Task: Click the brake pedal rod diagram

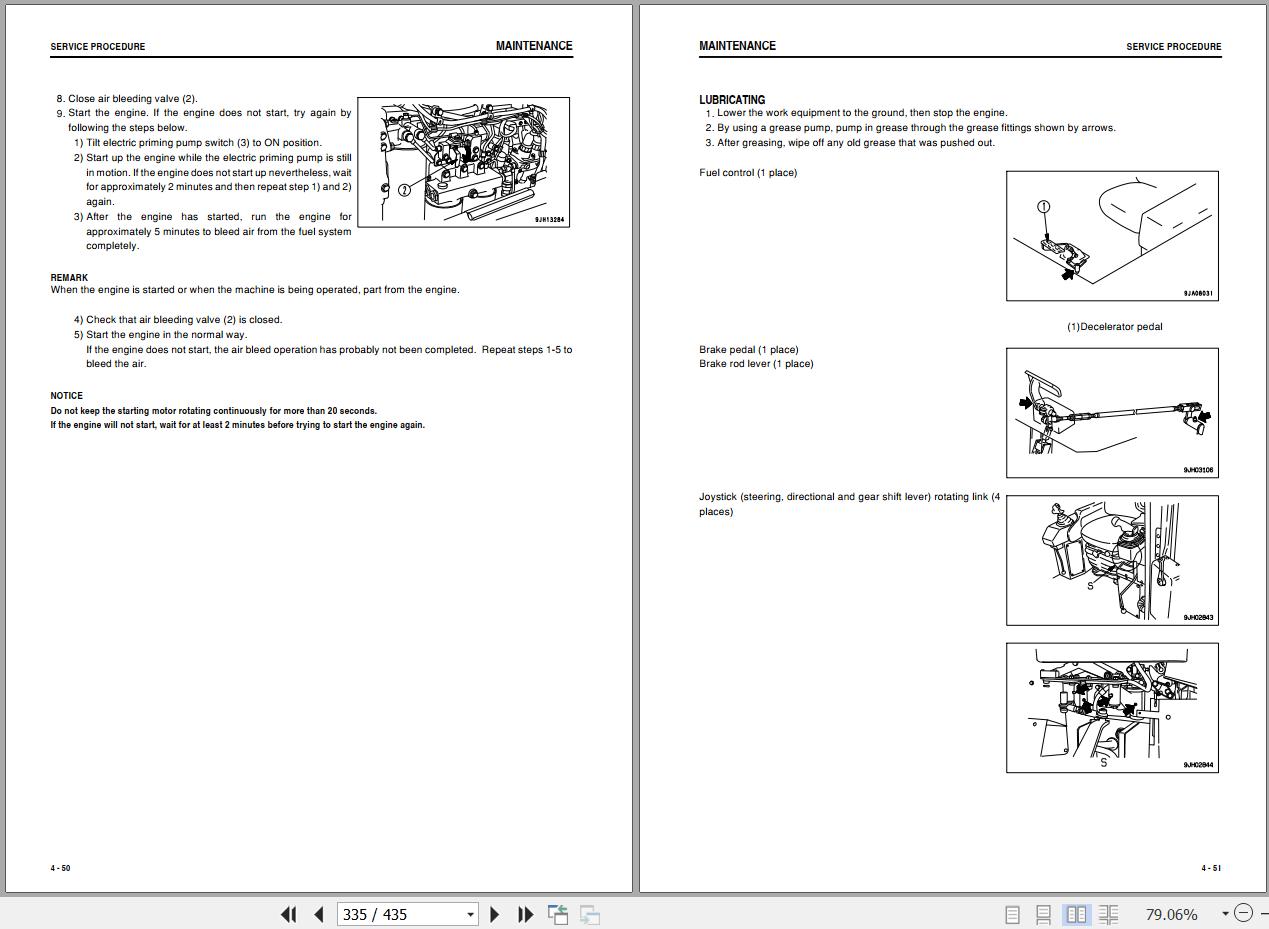Action: [x=1112, y=413]
